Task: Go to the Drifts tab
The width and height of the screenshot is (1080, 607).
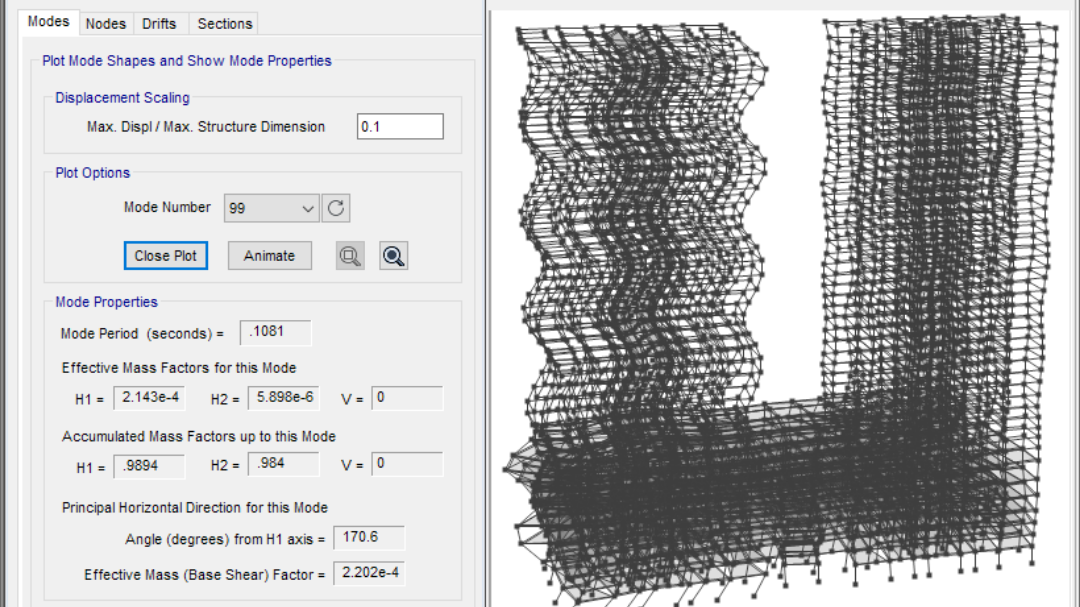Action: (x=159, y=23)
